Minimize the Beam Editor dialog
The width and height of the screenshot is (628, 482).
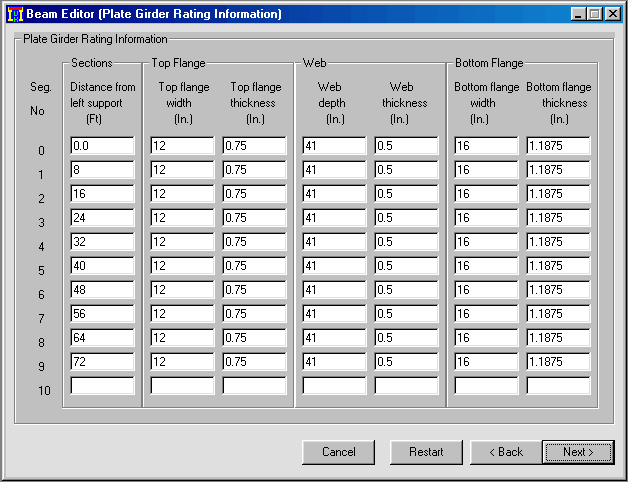click(x=579, y=14)
